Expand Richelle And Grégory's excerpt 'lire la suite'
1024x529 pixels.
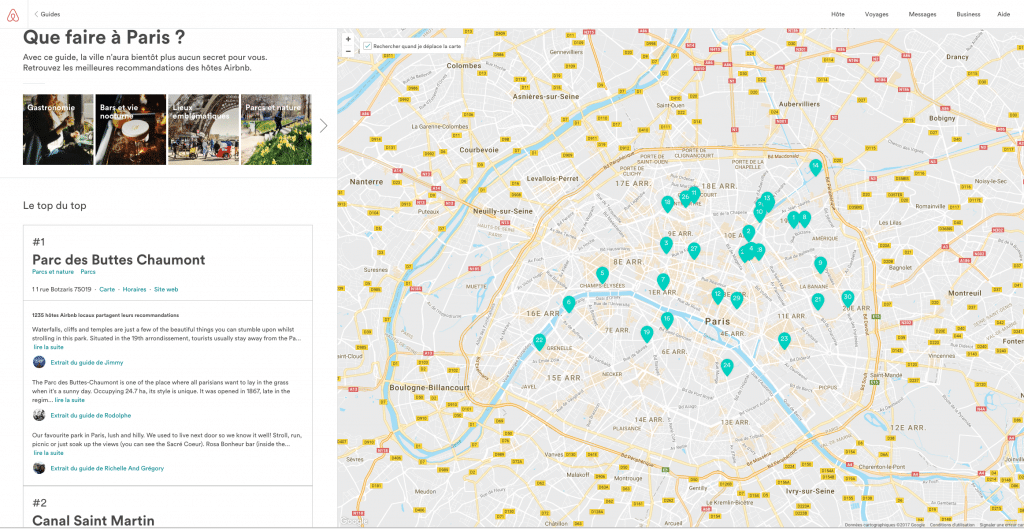(48, 453)
